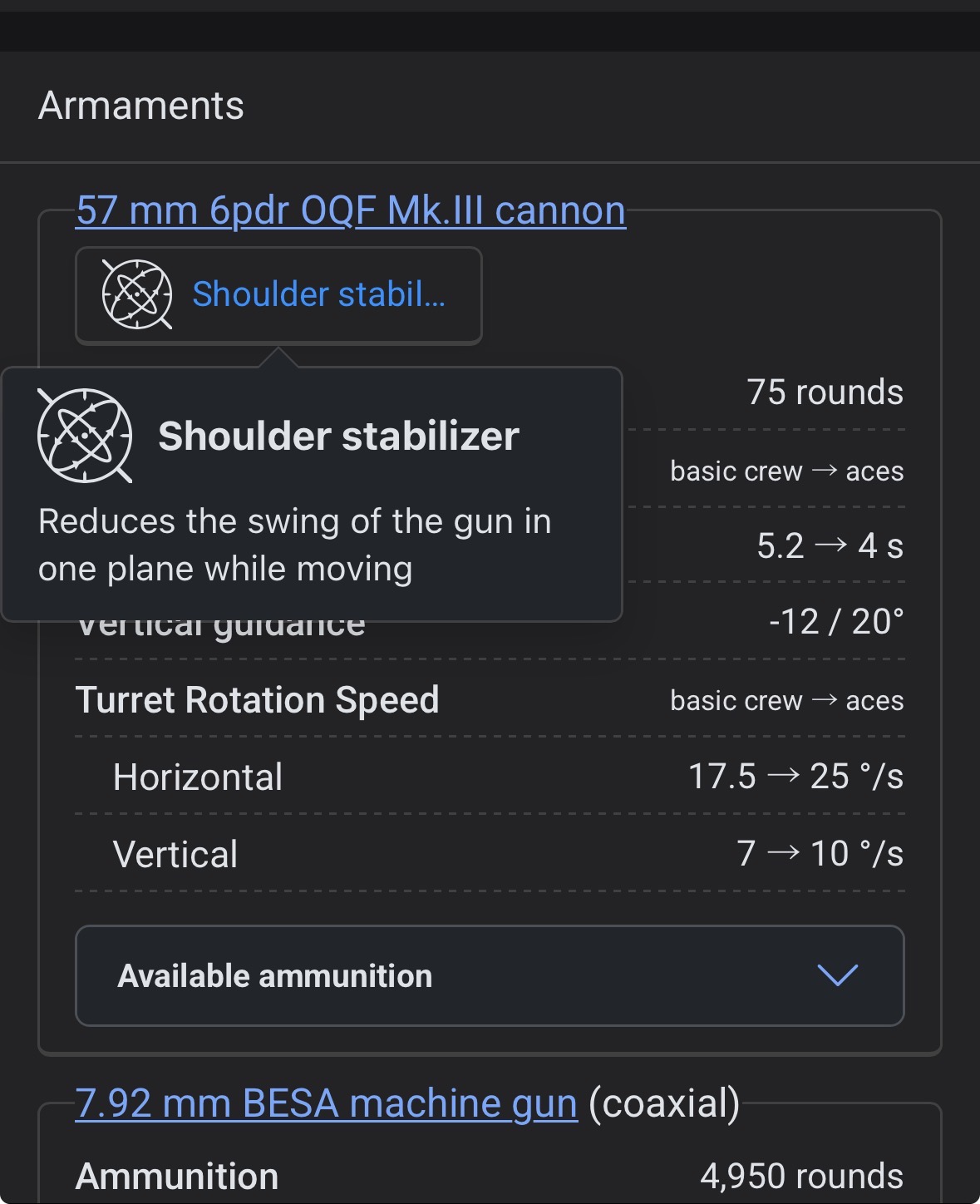The image size is (980, 1204).
Task: Open the 57 mm 6pdr OQF Mk.III cannon link
Action: tap(350, 210)
